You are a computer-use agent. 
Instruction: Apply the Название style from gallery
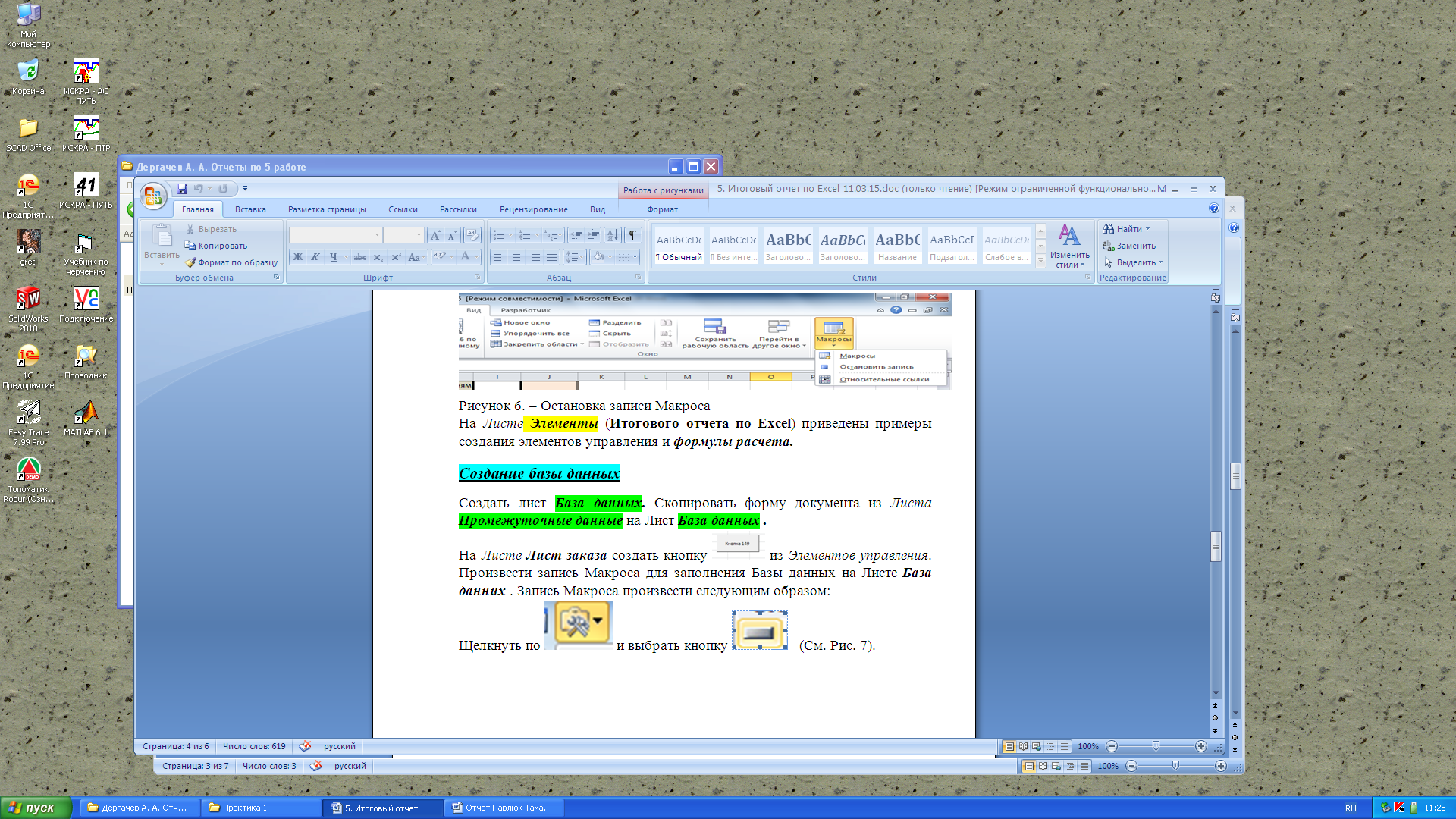(897, 246)
